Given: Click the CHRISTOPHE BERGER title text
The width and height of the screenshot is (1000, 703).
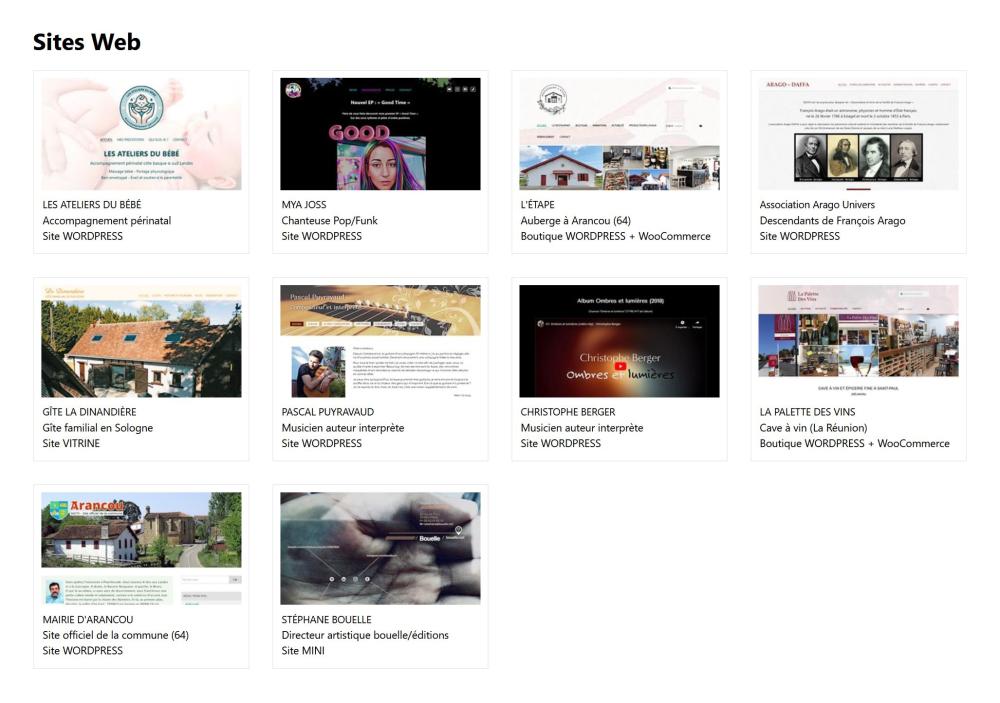Looking at the screenshot, I should 568,412.
